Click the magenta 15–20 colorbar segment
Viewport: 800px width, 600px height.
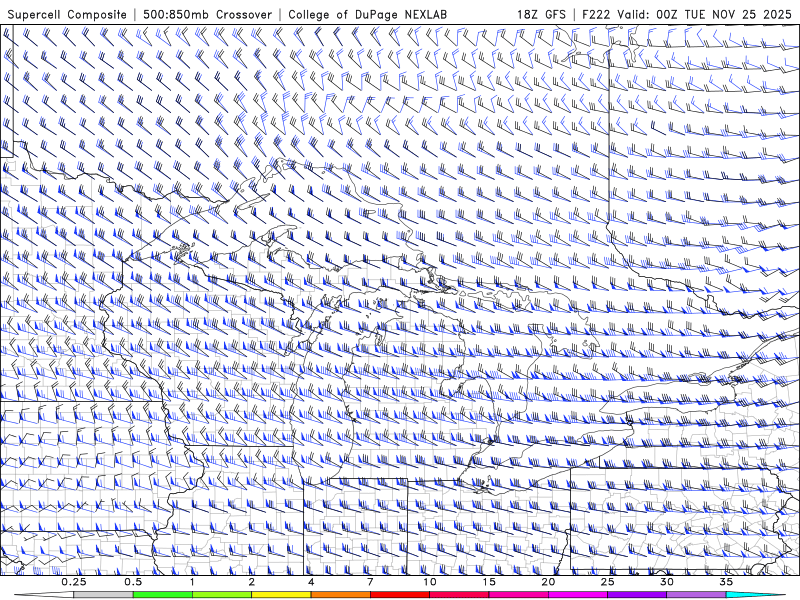pos(518,595)
